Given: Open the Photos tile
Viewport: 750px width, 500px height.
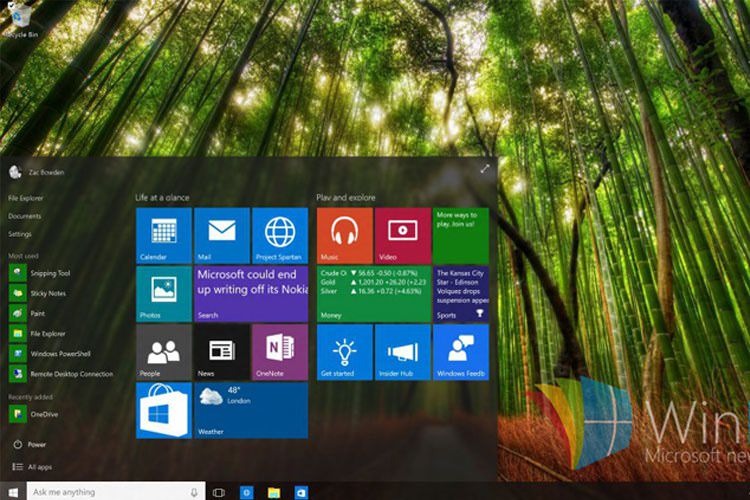Looking at the screenshot, I should point(164,294).
